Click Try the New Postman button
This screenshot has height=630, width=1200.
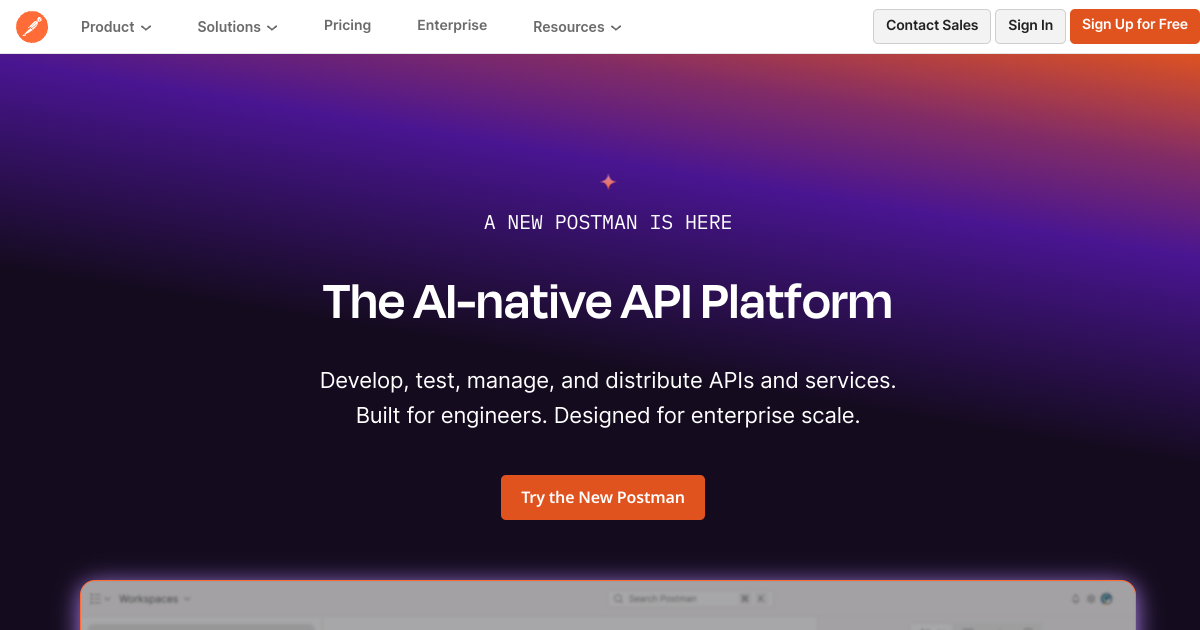(603, 497)
